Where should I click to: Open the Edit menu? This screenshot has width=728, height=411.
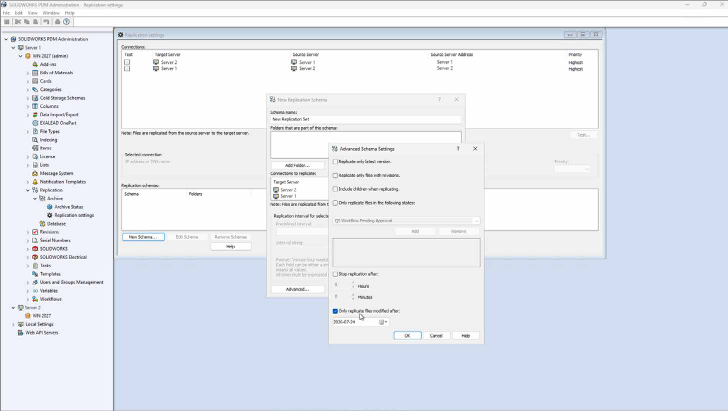(19, 13)
